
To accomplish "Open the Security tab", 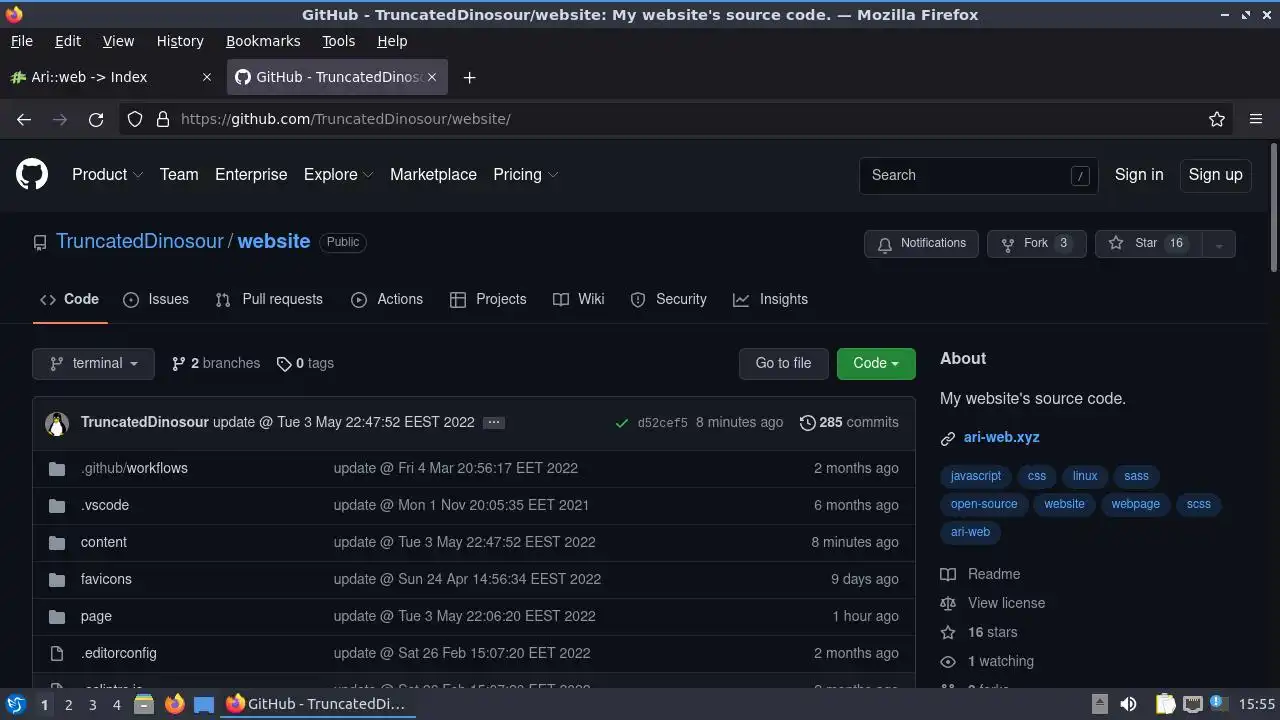I will pyautogui.click(x=668, y=299).
